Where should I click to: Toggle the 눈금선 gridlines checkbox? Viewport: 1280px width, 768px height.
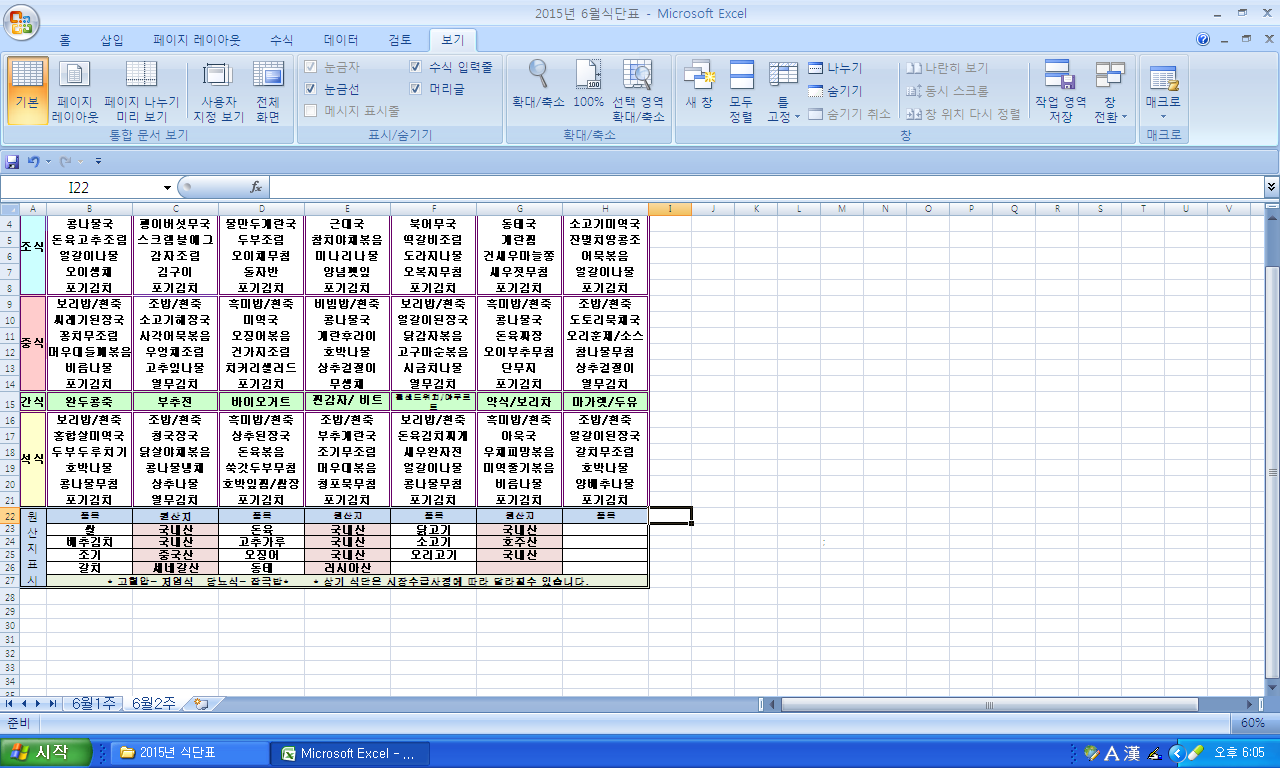[x=311, y=89]
